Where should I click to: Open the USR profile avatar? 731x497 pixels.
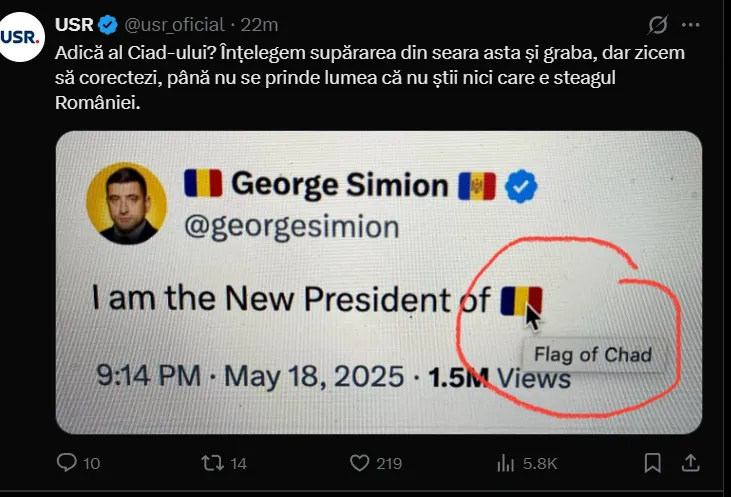click(22, 38)
